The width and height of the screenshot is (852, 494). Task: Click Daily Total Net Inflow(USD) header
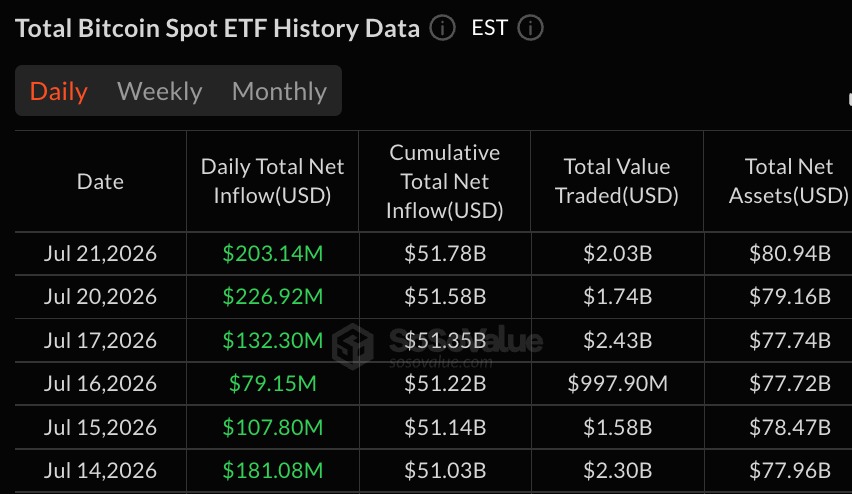272,181
